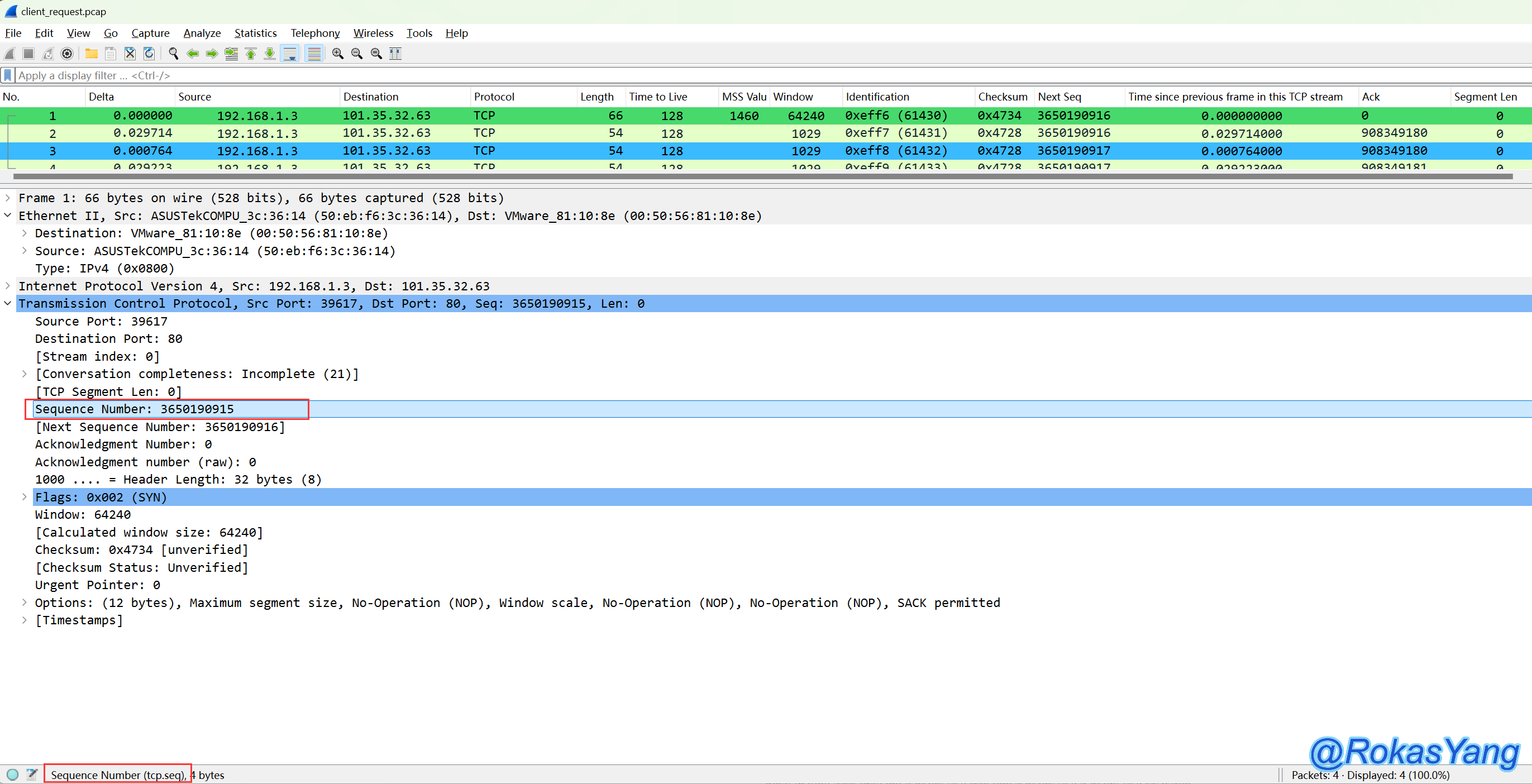This screenshot has height=784, width=1532.
Task: Collapse the Ethernet II section
Action: [8, 216]
